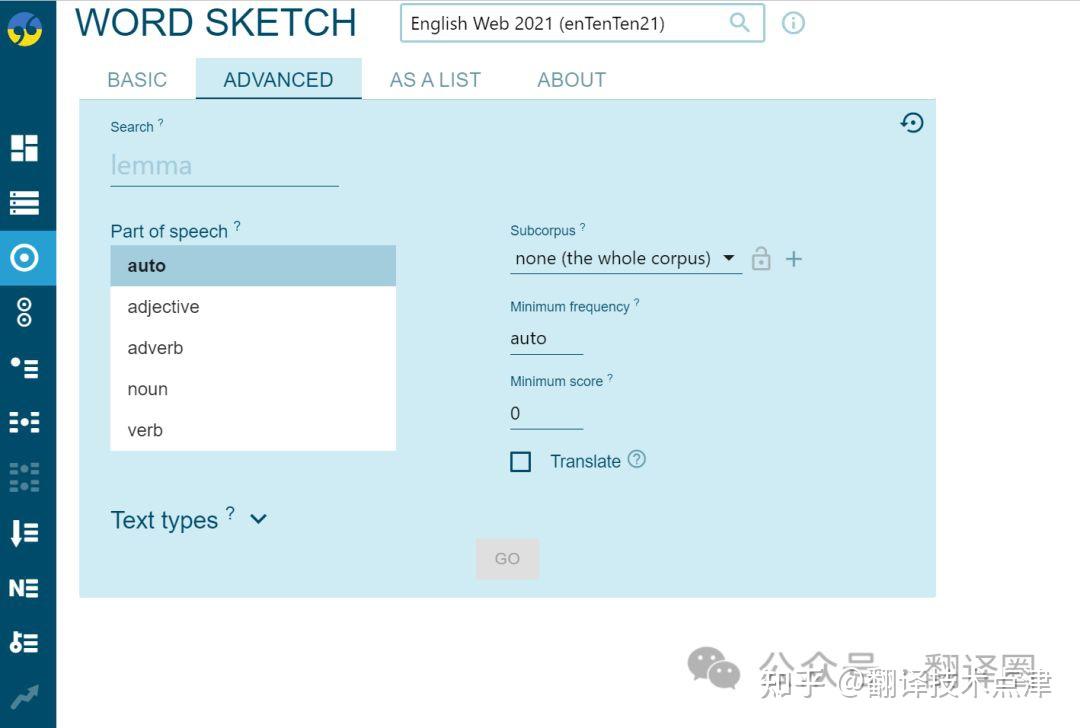Viewport: 1080px width, 728px height.
Task: Click the search history icon
Action: [911, 123]
